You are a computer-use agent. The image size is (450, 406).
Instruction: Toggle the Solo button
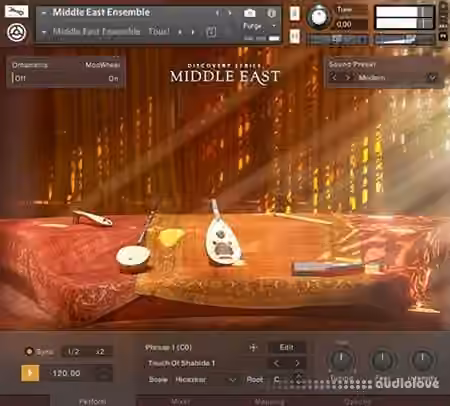(x=295, y=13)
